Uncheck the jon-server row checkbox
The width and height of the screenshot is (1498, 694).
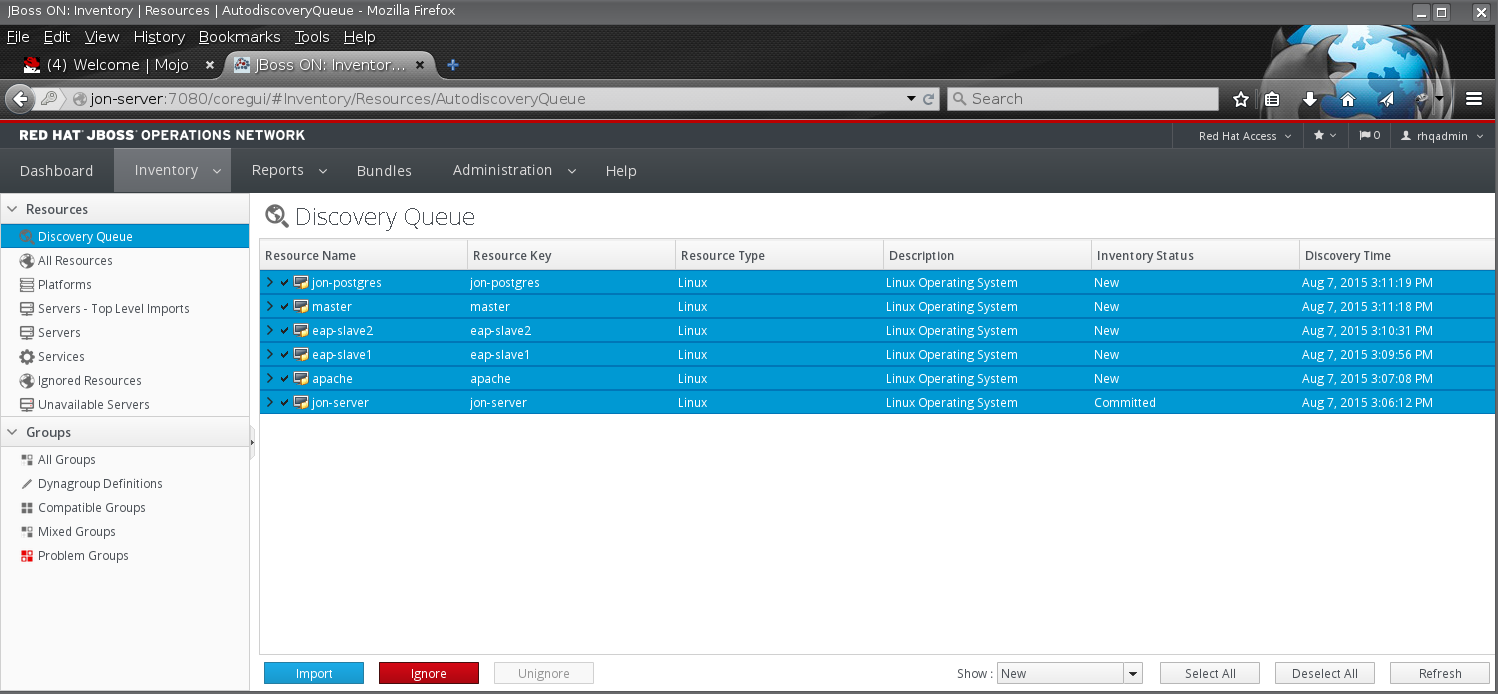[x=285, y=403]
